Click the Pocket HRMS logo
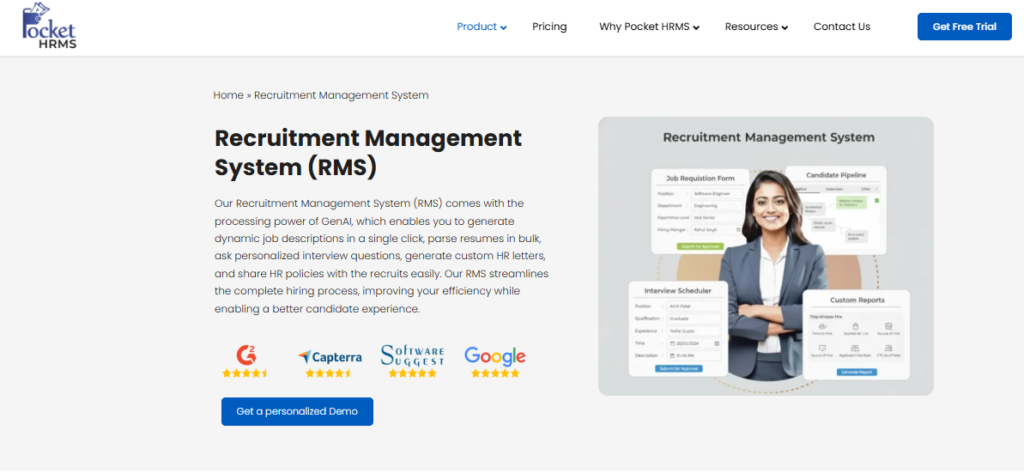The image size is (1024, 473). click(49, 26)
